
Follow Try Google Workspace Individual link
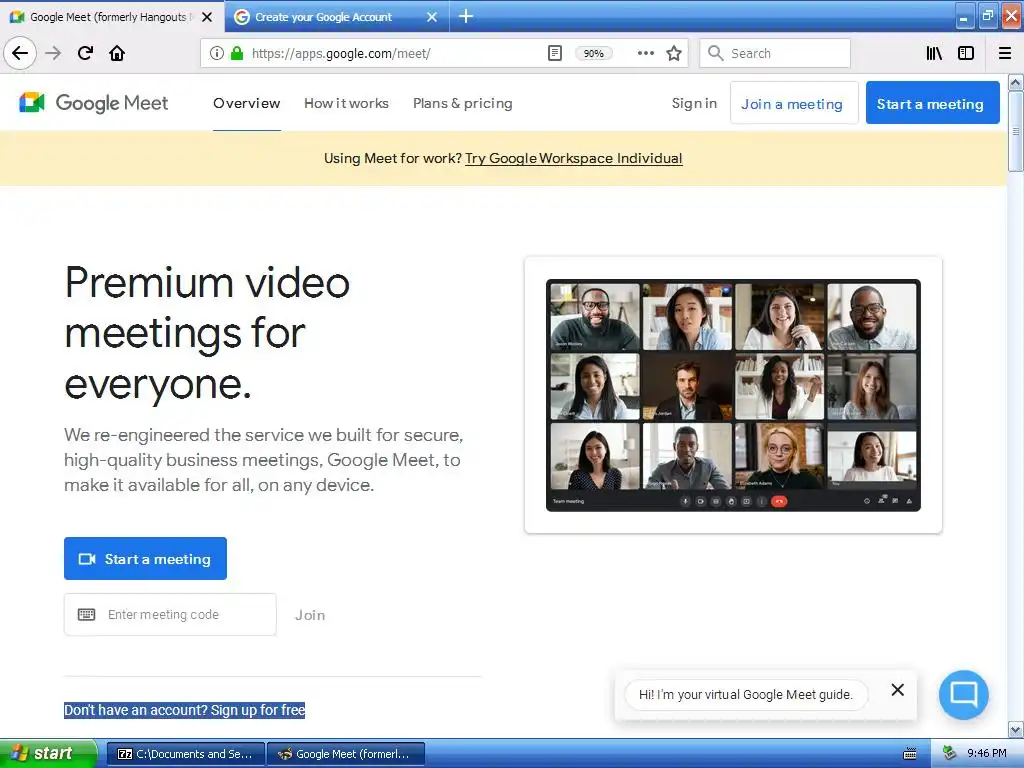(x=573, y=158)
